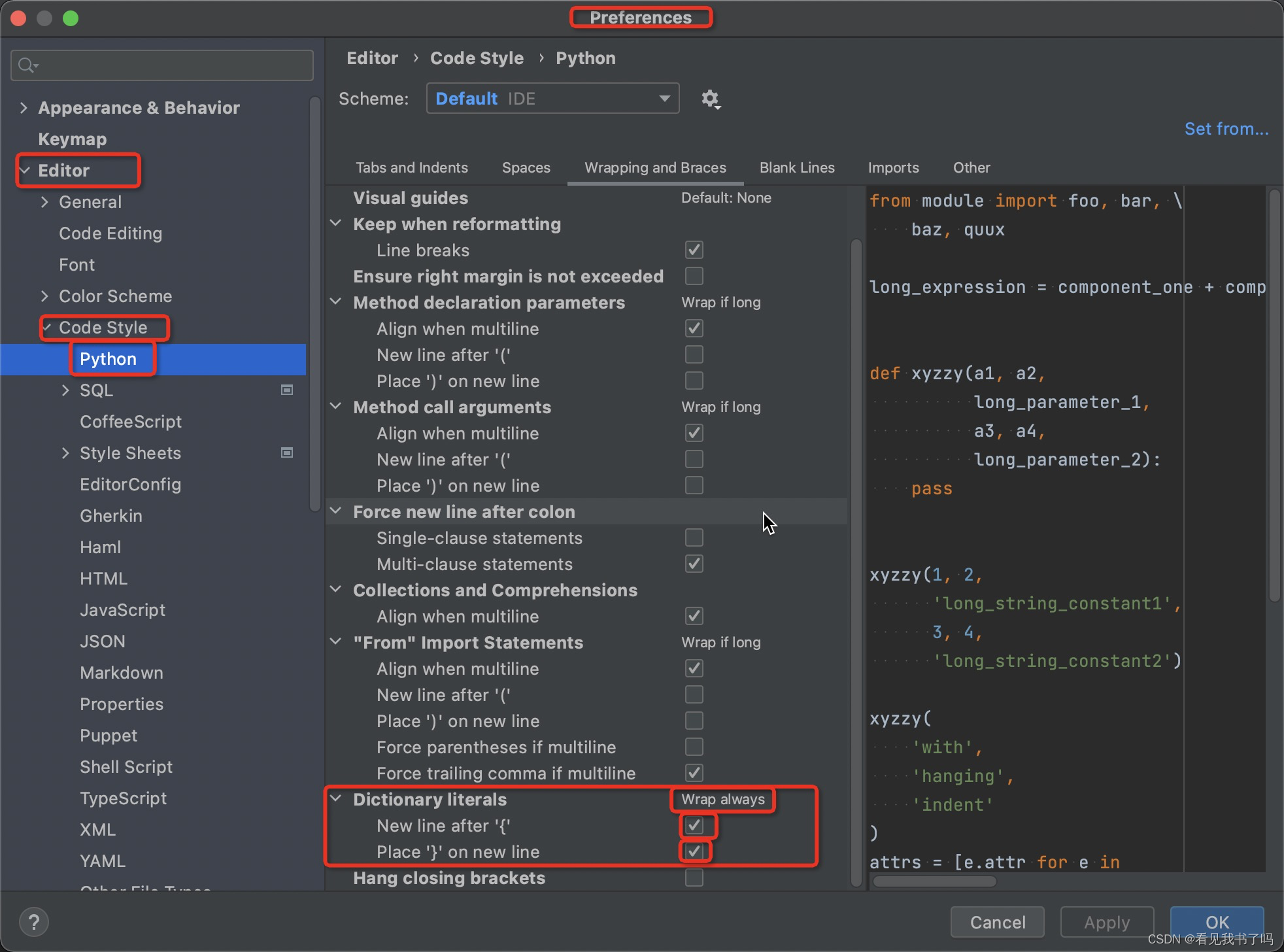1284x952 pixels.
Task: Uncheck New line after '{' under Dictionary literals
Action: [x=695, y=825]
